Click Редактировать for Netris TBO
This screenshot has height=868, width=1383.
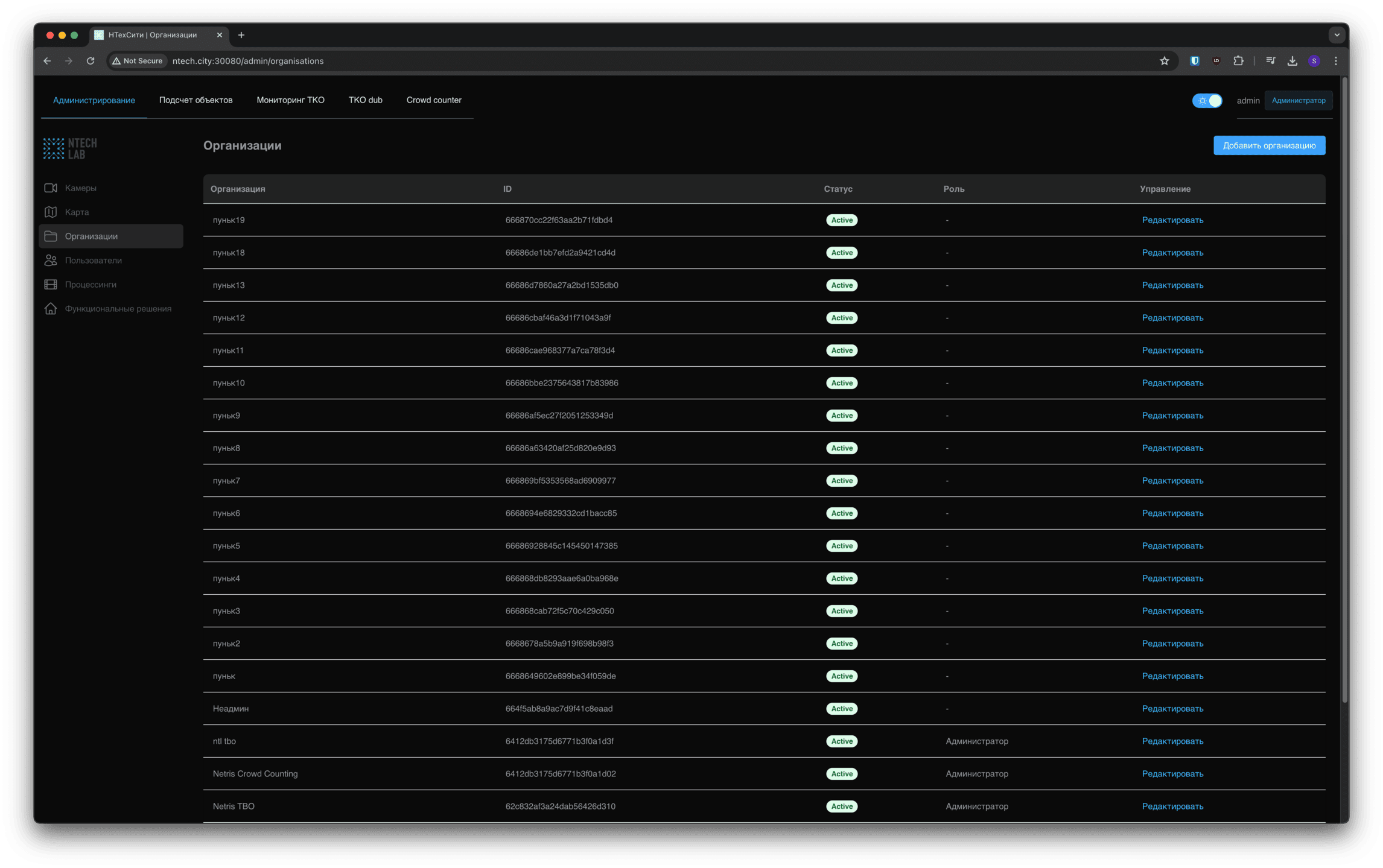point(1172,806)
